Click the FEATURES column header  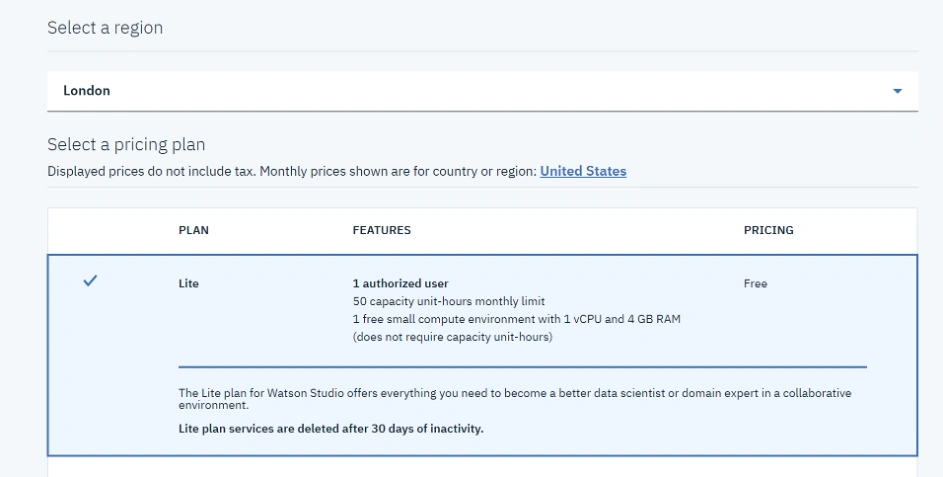click(381, 230)
